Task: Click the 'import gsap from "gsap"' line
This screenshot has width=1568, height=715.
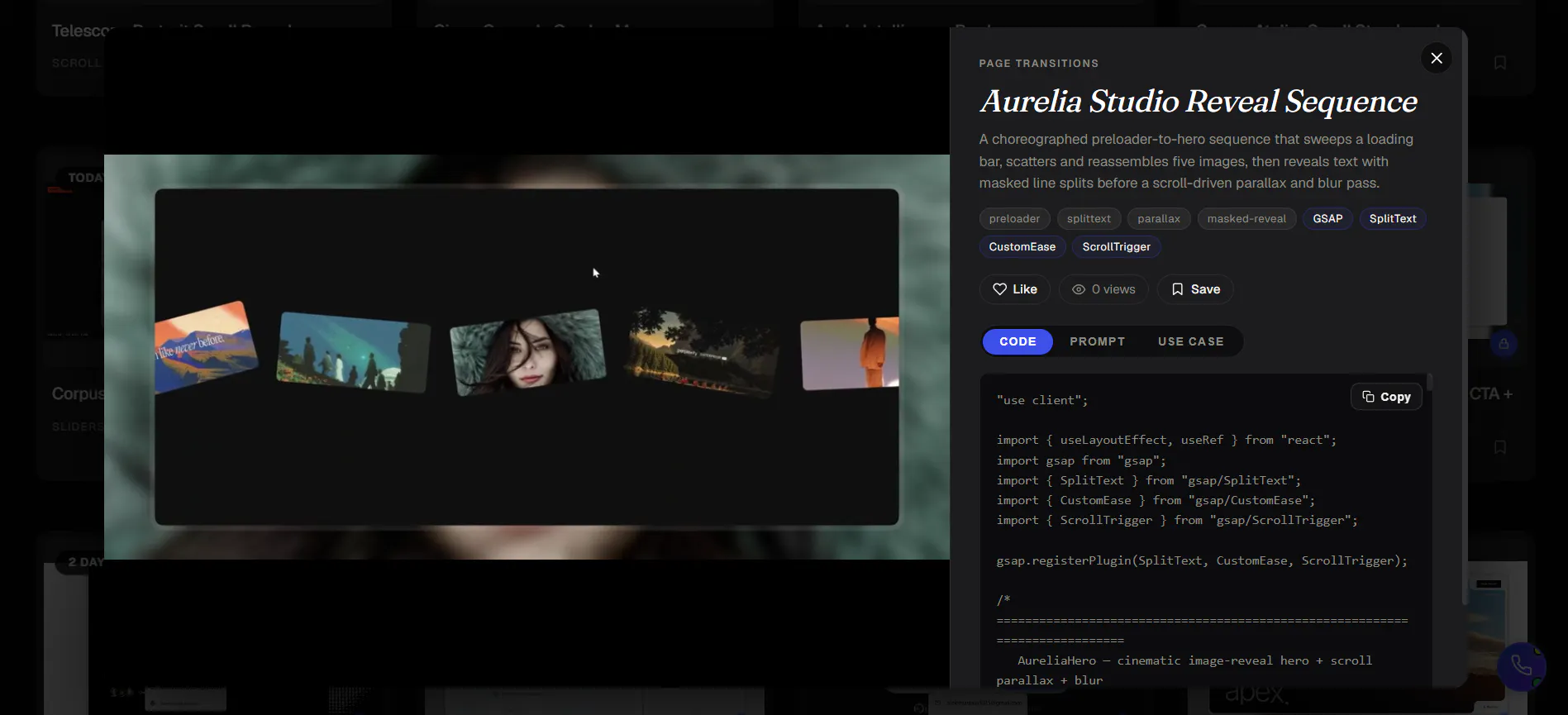Action: click(1081, 460)
